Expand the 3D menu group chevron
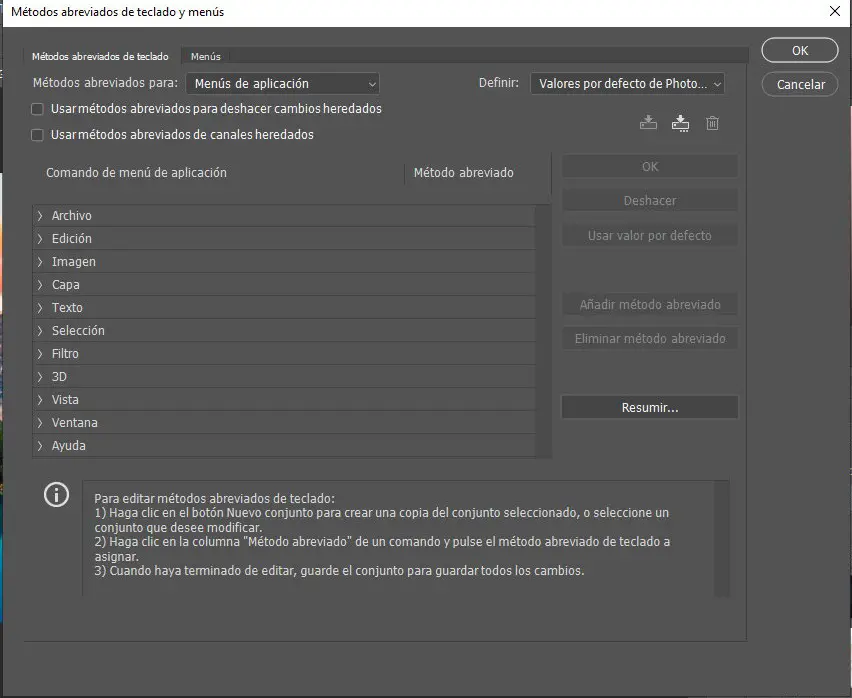This screenshot has height=698, width=852. [x=40, y=376]
